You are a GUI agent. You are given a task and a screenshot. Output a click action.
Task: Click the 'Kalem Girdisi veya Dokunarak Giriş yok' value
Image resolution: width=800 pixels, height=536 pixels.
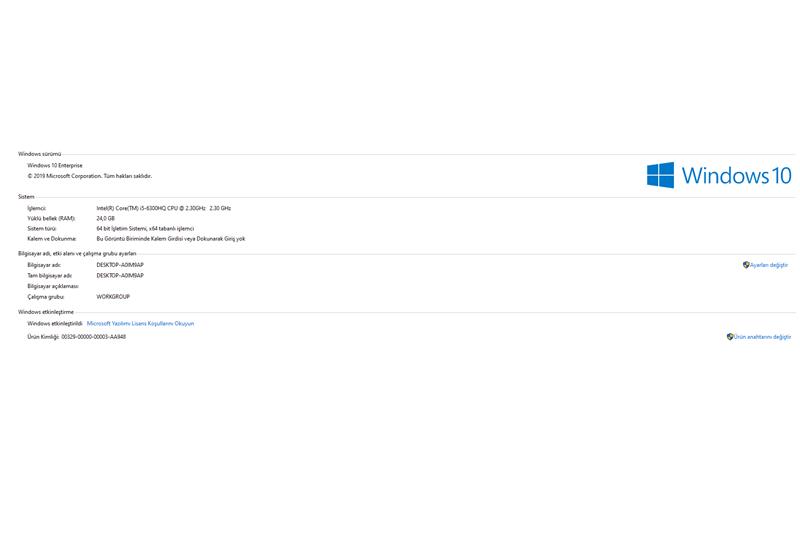pos(170,239)
